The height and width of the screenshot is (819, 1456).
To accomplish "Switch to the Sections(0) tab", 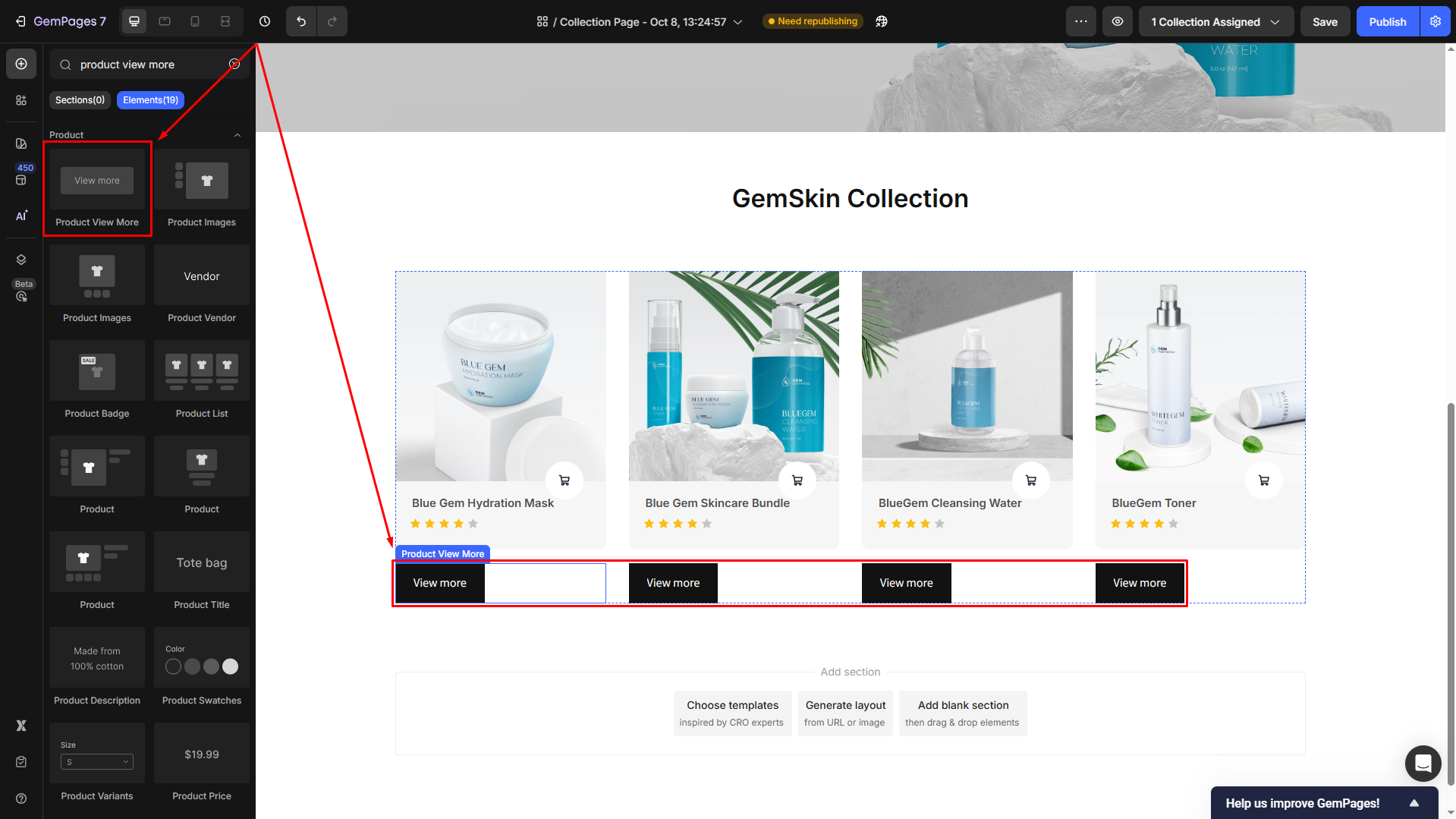I will [80, 100].
